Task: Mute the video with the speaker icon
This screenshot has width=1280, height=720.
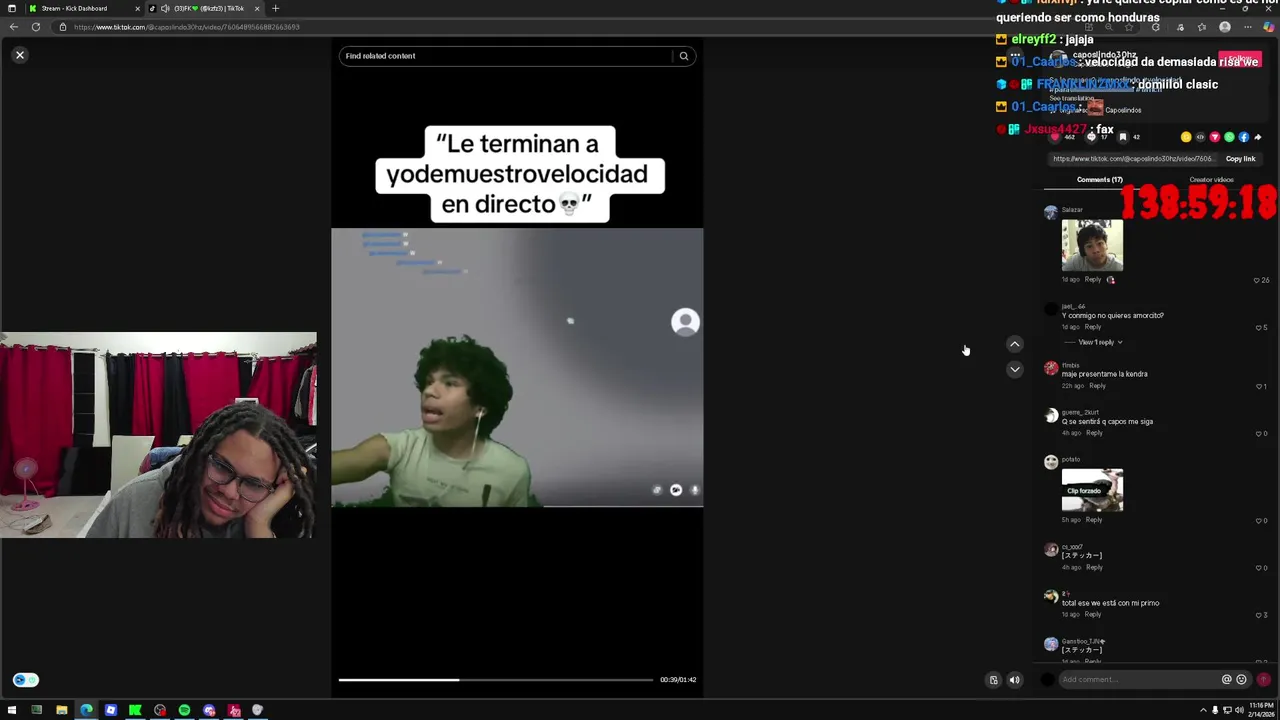Action: pos(1014,680)
